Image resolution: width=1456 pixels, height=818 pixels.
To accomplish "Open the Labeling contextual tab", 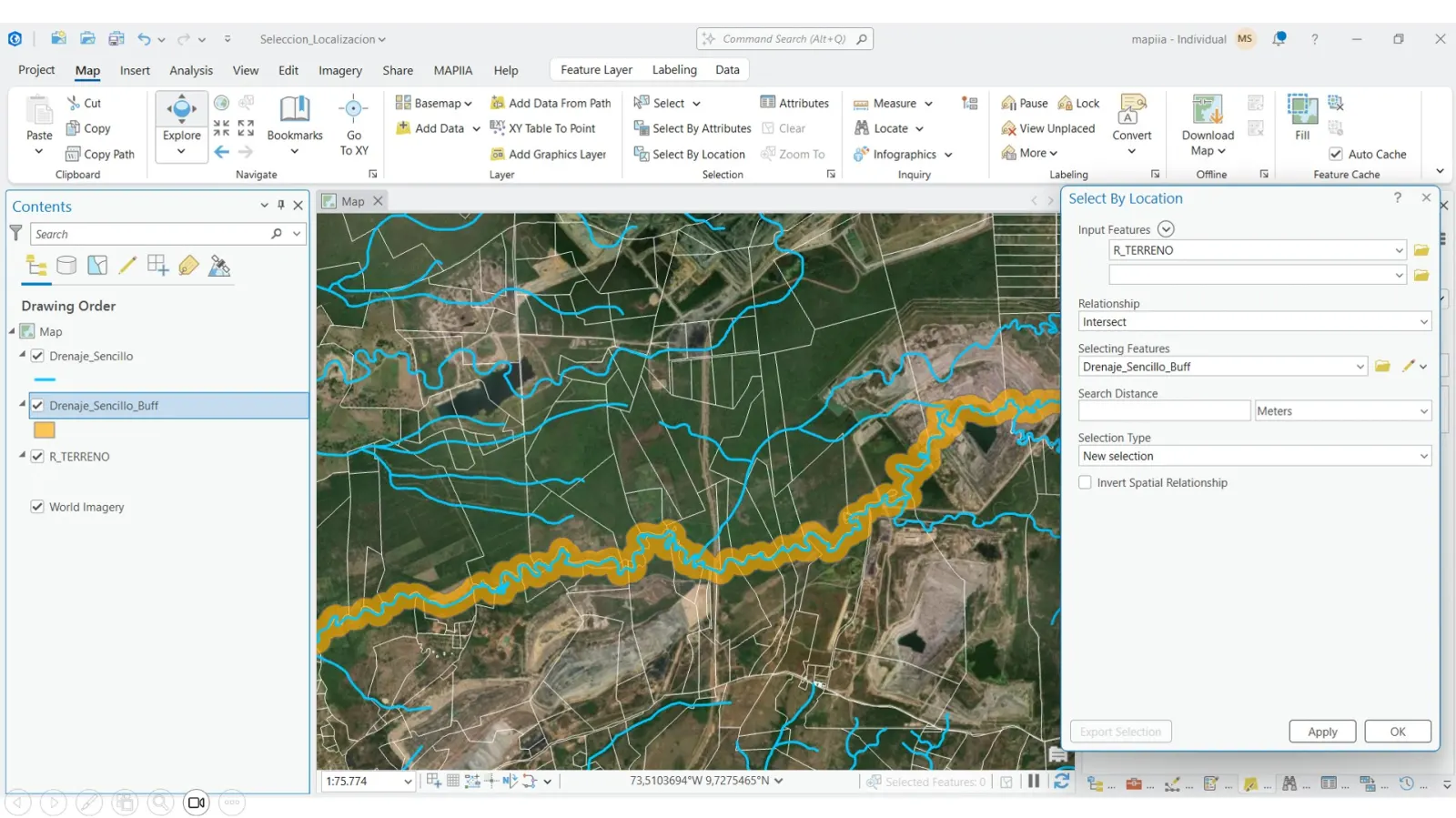I will tap(674, 69).
